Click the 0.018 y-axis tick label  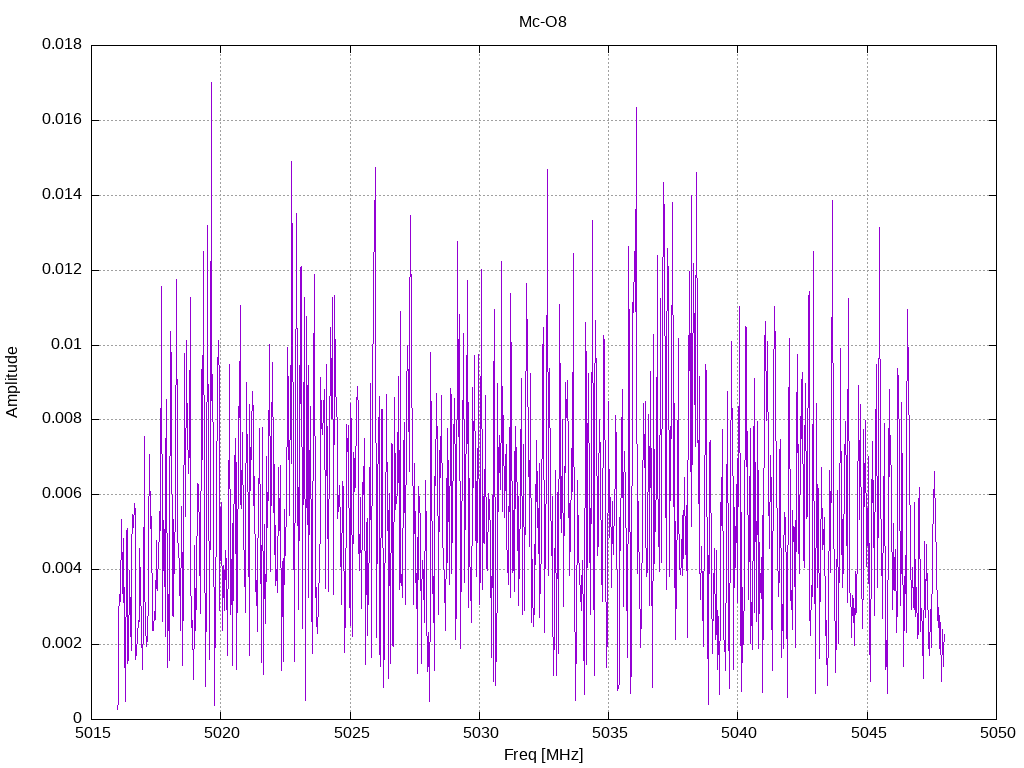pyautogui.click(x=62, y=44)
